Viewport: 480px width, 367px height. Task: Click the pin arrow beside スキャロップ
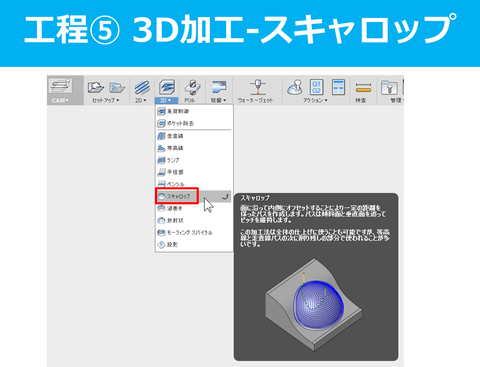(225, 197)
